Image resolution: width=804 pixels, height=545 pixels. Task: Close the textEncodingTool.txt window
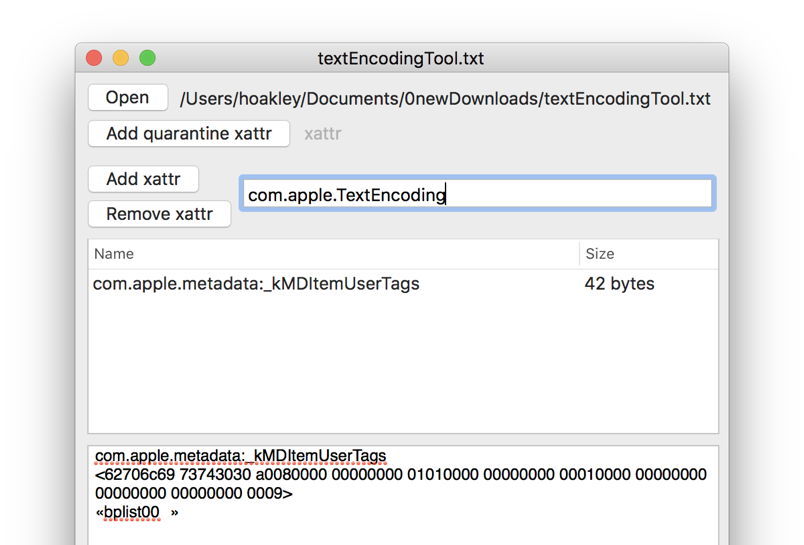click(x=95, y=59)
